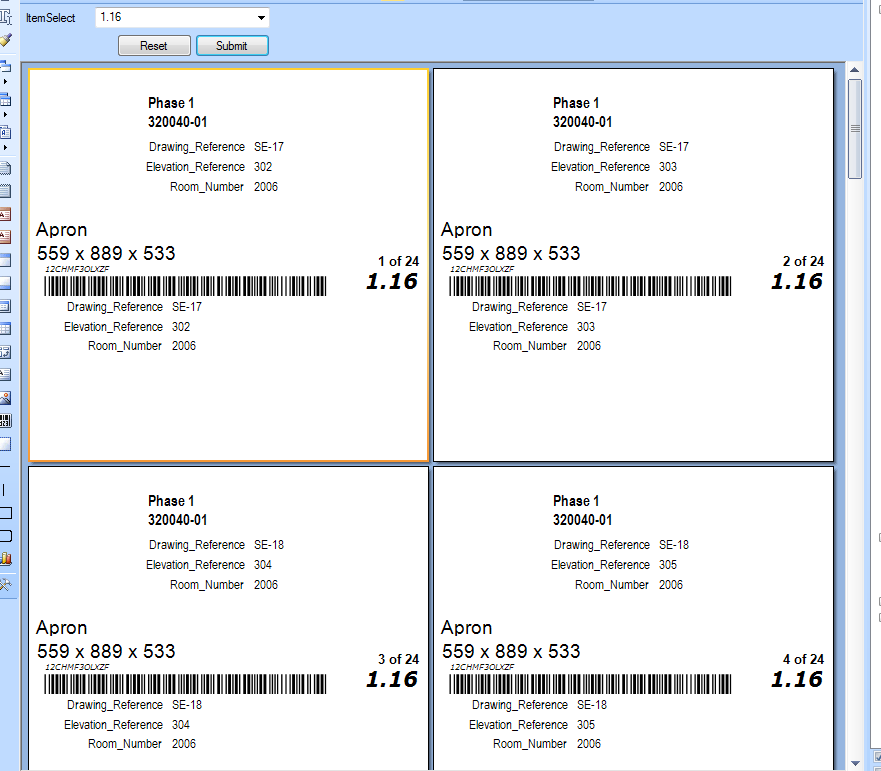881x771 pixels.
Task: Select the horizontal line drawing tool
Action: pos(4,467)
